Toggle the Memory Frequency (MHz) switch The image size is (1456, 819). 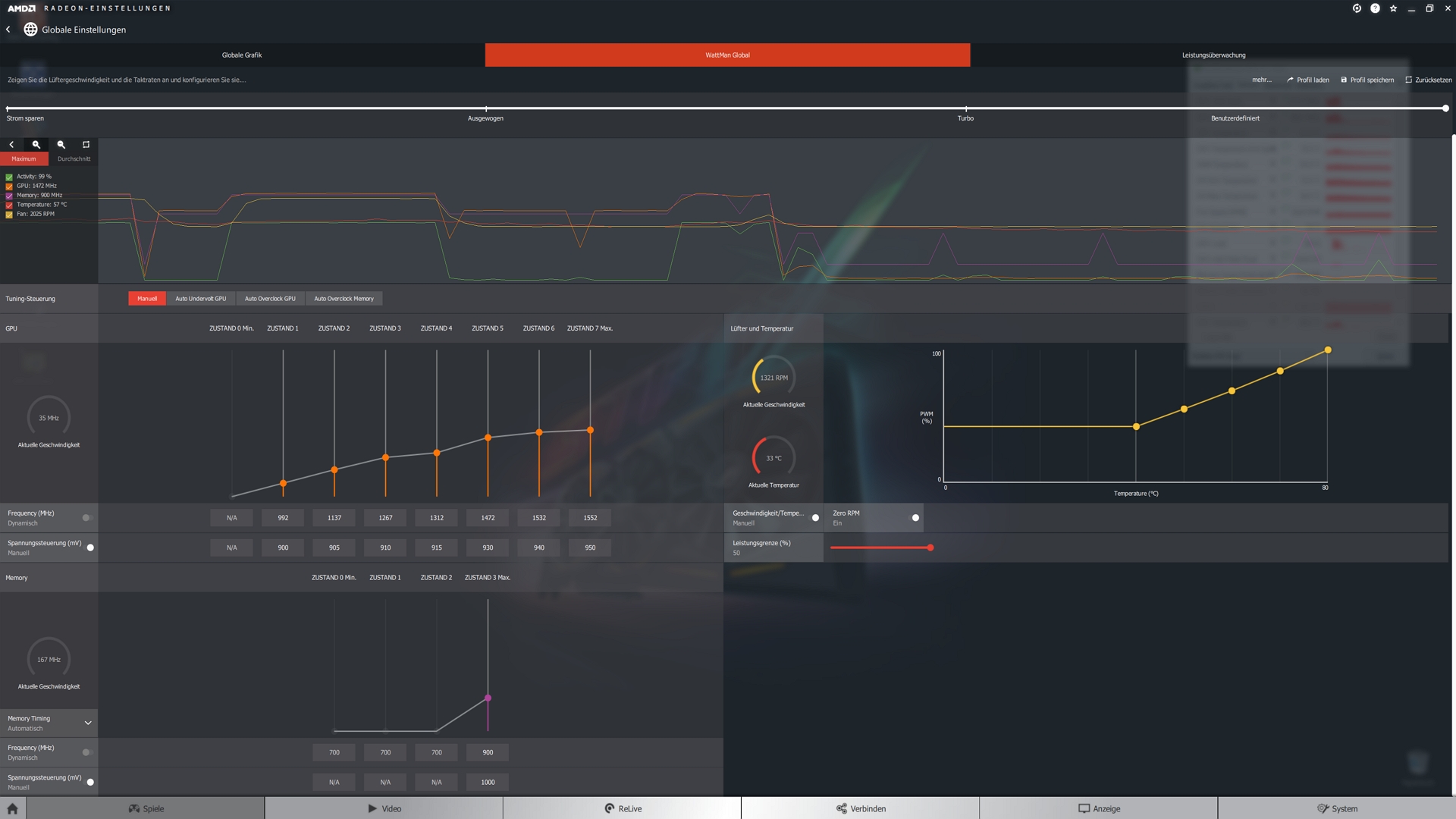87,752
